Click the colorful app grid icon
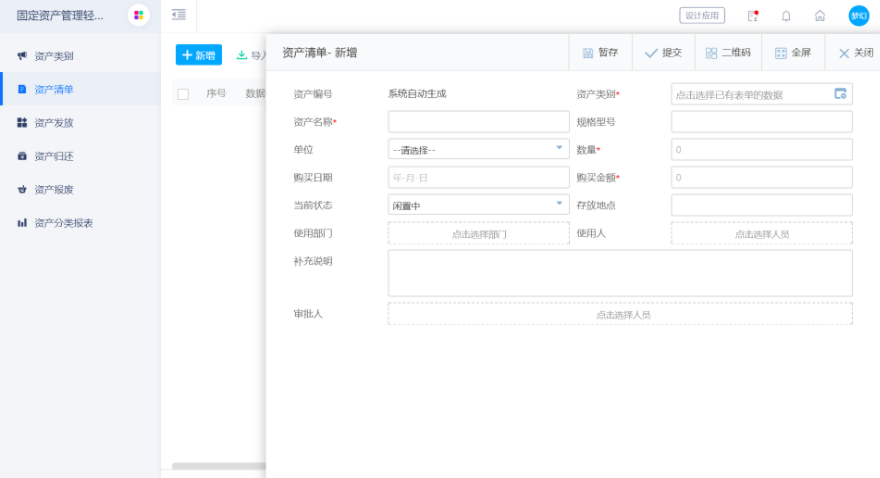Image resolution: width=880 pixels, height=478 pixels. tap(139, 15)
